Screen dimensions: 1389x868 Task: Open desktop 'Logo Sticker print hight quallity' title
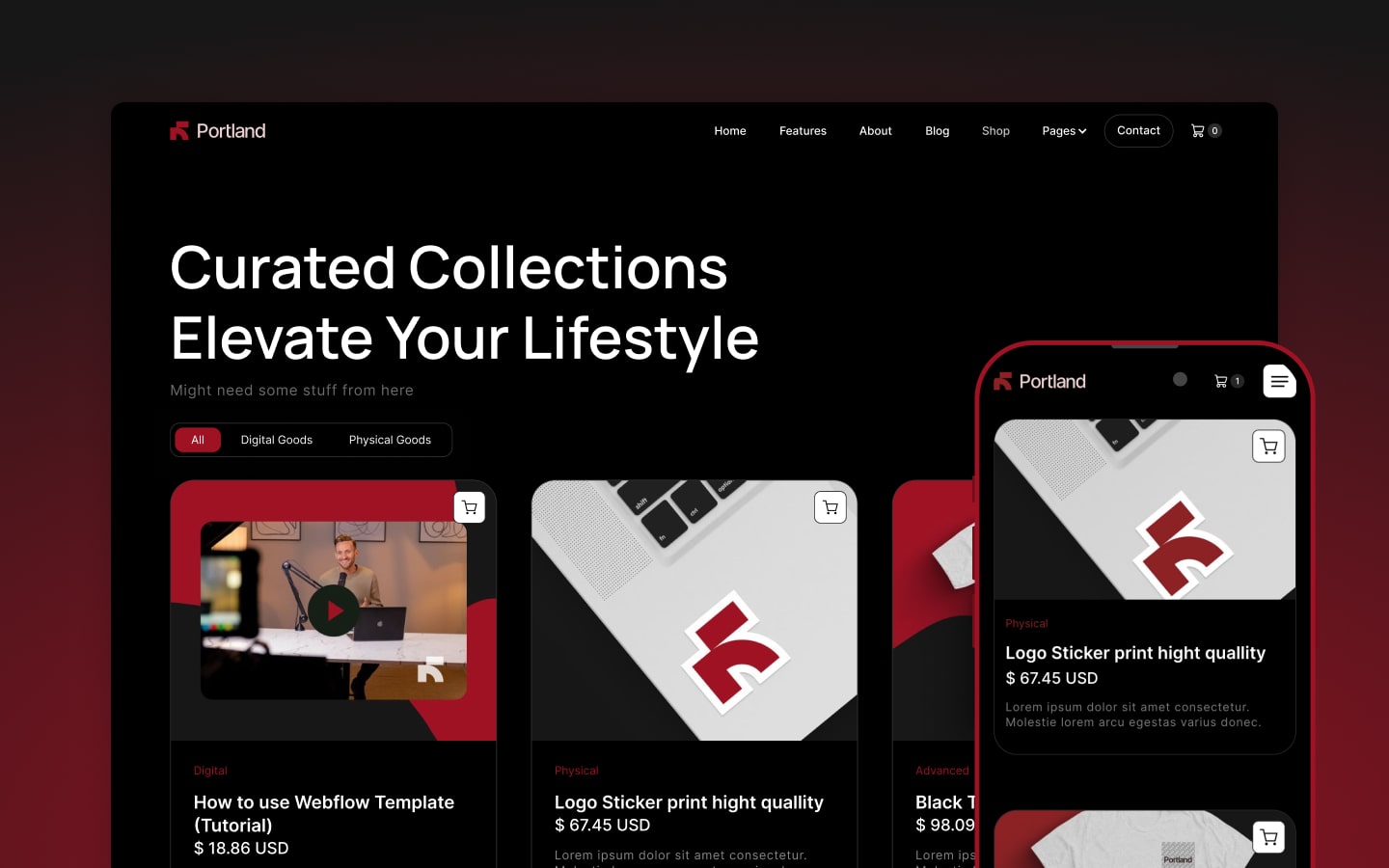[689, 802]
